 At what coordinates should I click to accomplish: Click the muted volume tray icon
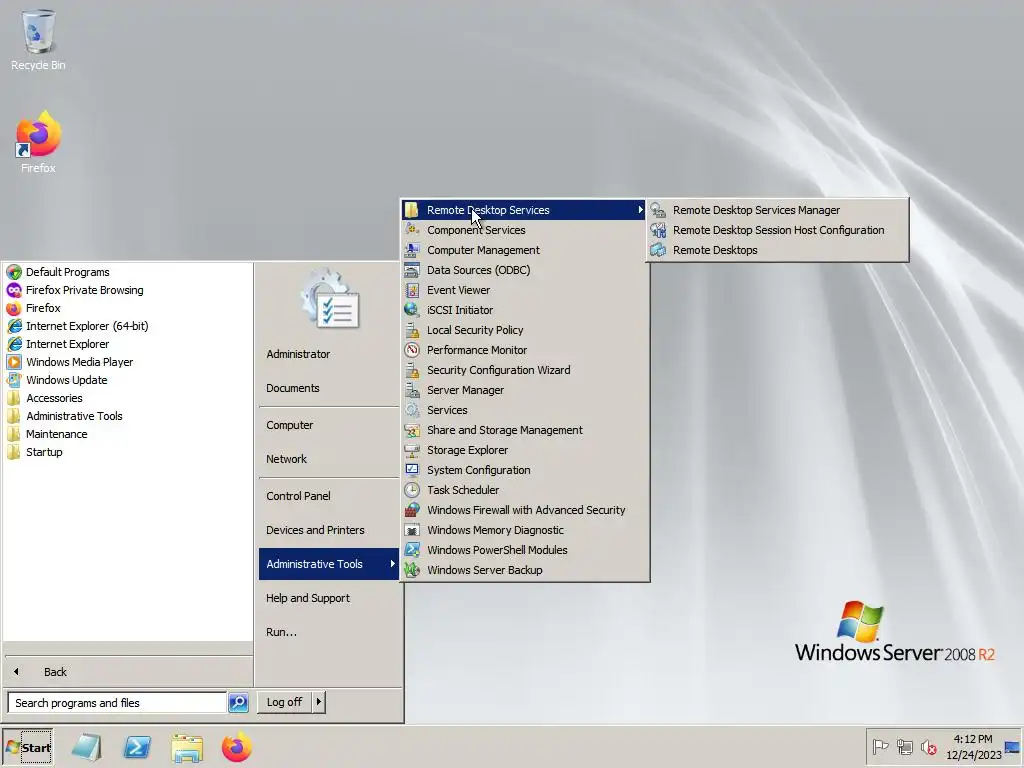tap(928, 746)
